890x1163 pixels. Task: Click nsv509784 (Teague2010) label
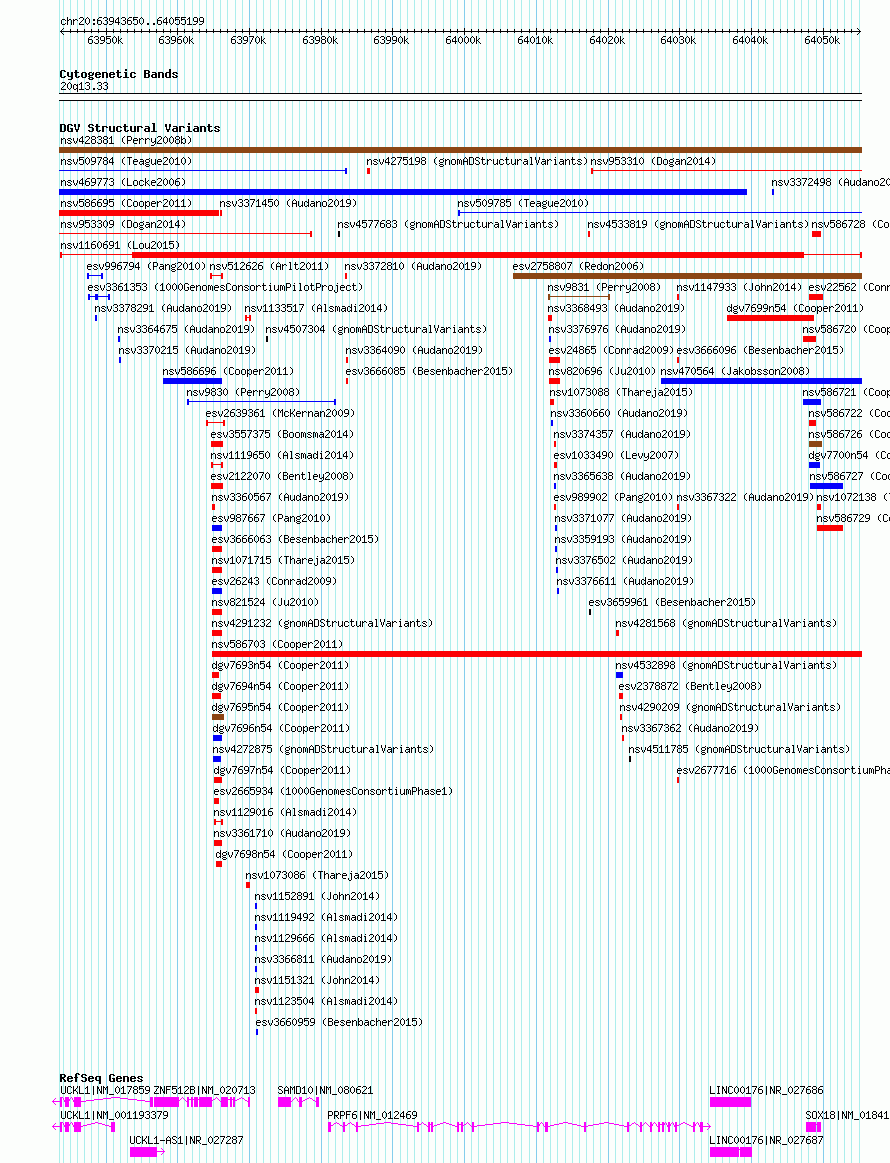tap(126, 161)
